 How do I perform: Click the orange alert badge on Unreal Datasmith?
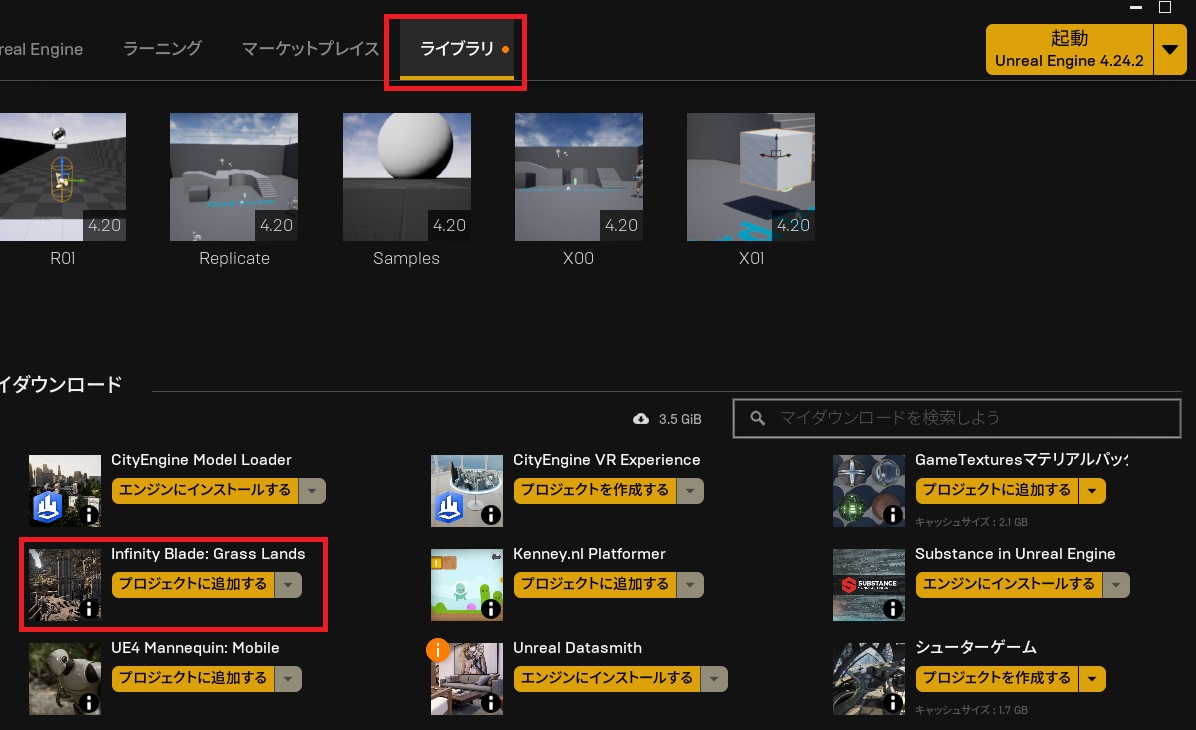(x=438, y=650)
